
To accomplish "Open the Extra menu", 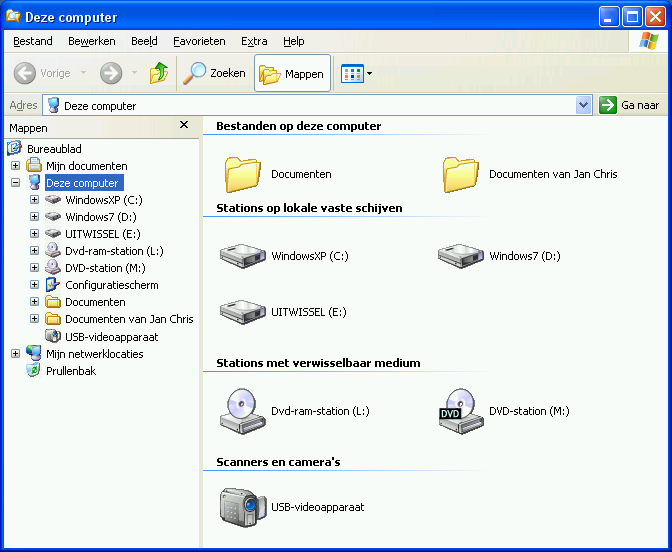I will click(254, 41).
